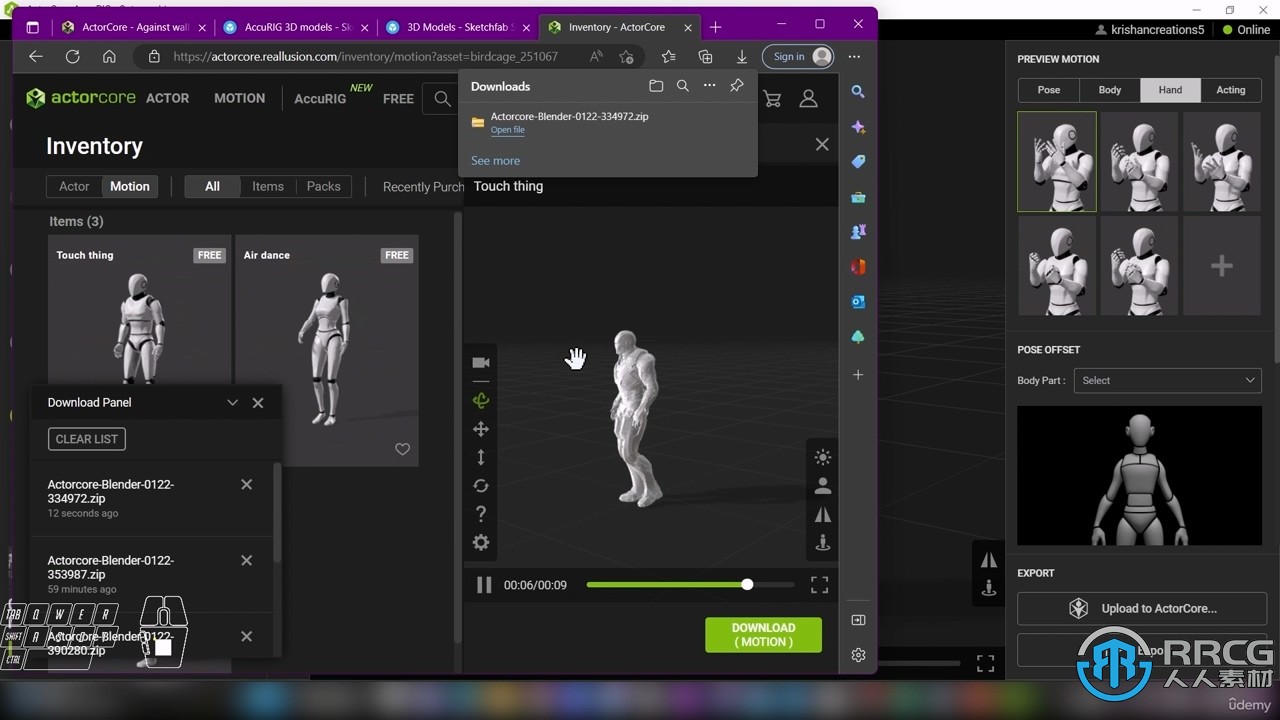Open the Body Part Select dropdown
Image resolution: width=1280 pixels, height=720 pixels.
(1167, 380)
